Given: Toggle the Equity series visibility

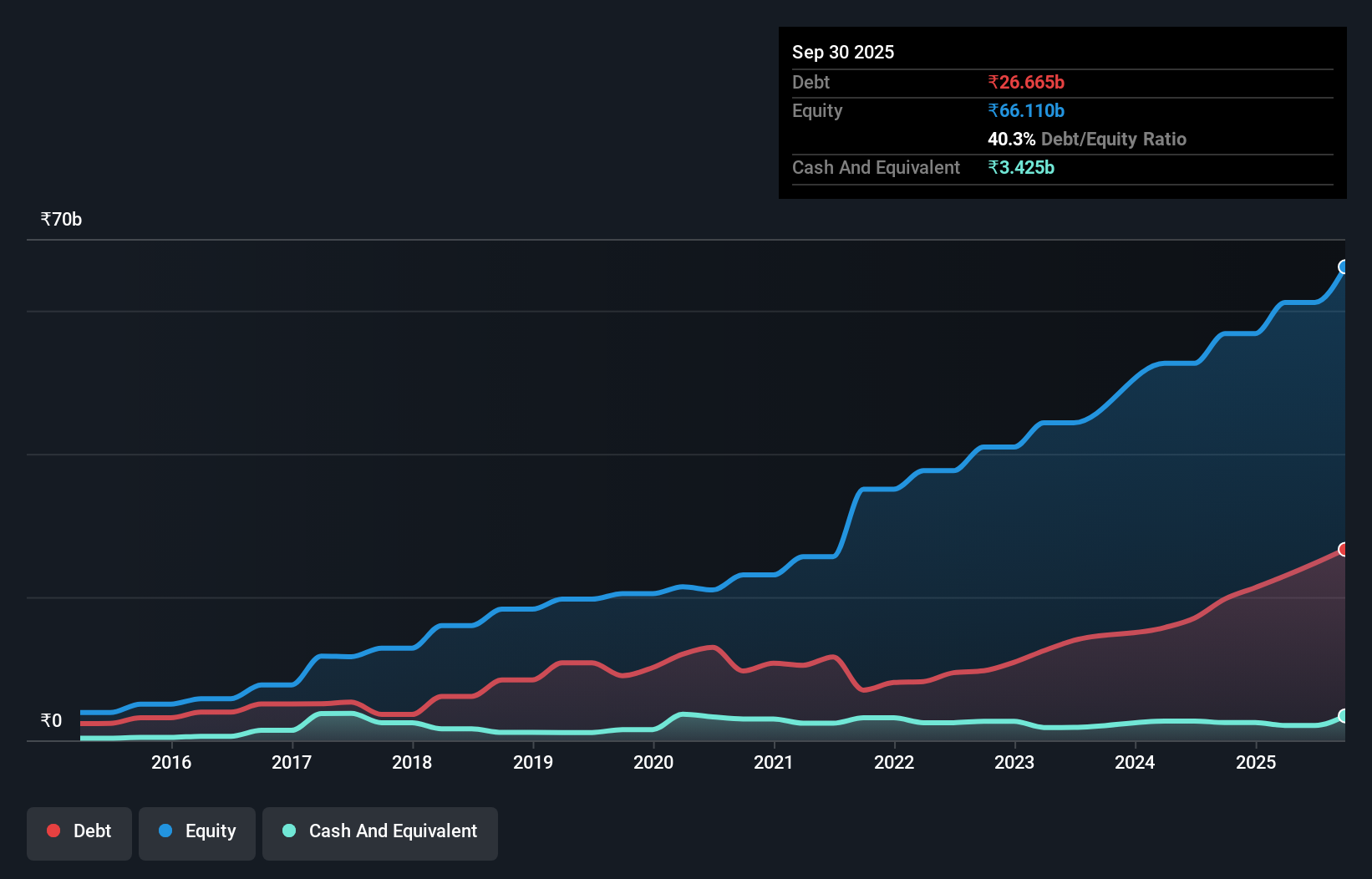Looking at the screenshot, I should 196,833.
